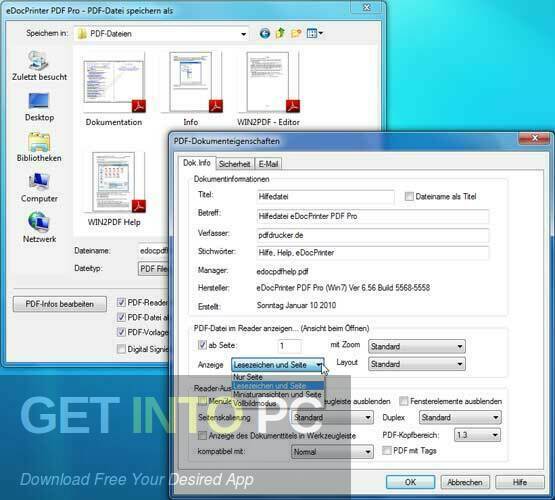This screenshot has width=555, height=500.
Task: Open the mit Zoom dropdown
Action: point(417,346)
